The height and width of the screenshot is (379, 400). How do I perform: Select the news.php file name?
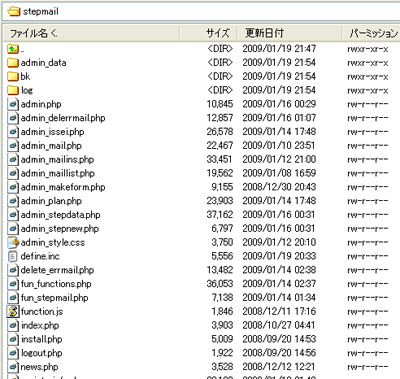pyautogui.click(x=39, y=367)
